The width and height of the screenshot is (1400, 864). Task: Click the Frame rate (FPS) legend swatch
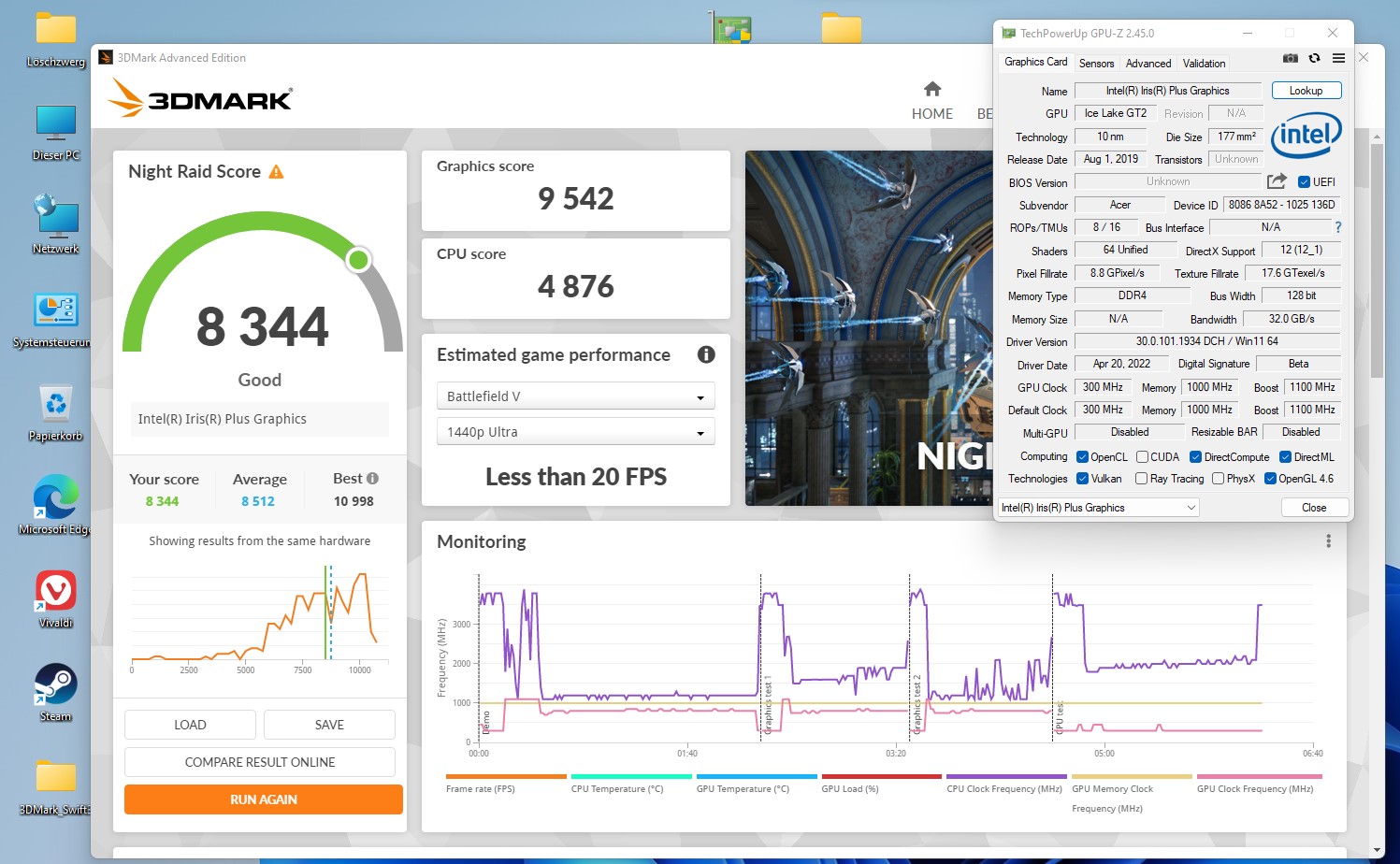(x=506, y=776)
